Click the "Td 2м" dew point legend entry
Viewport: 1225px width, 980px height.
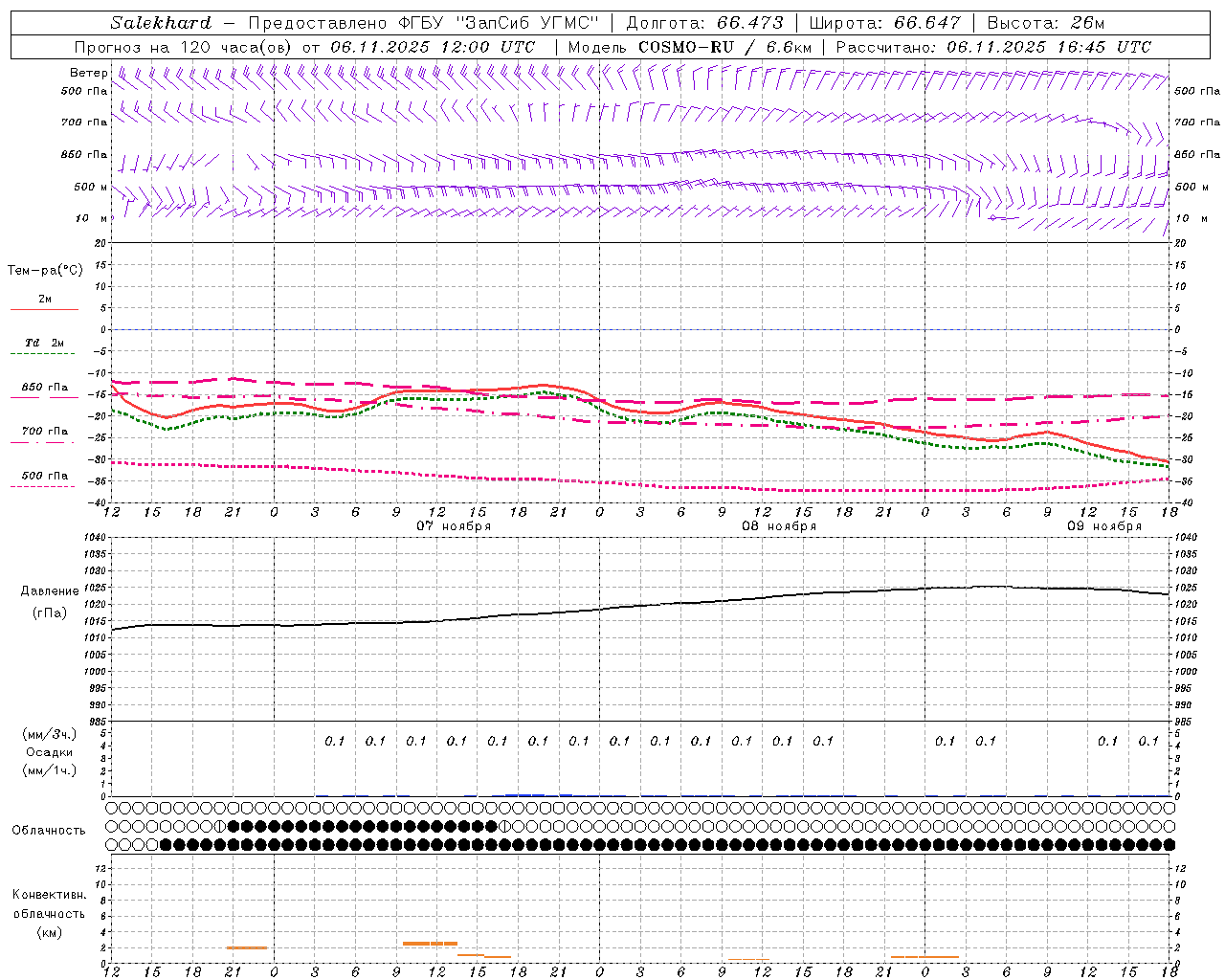coord(45,343)
